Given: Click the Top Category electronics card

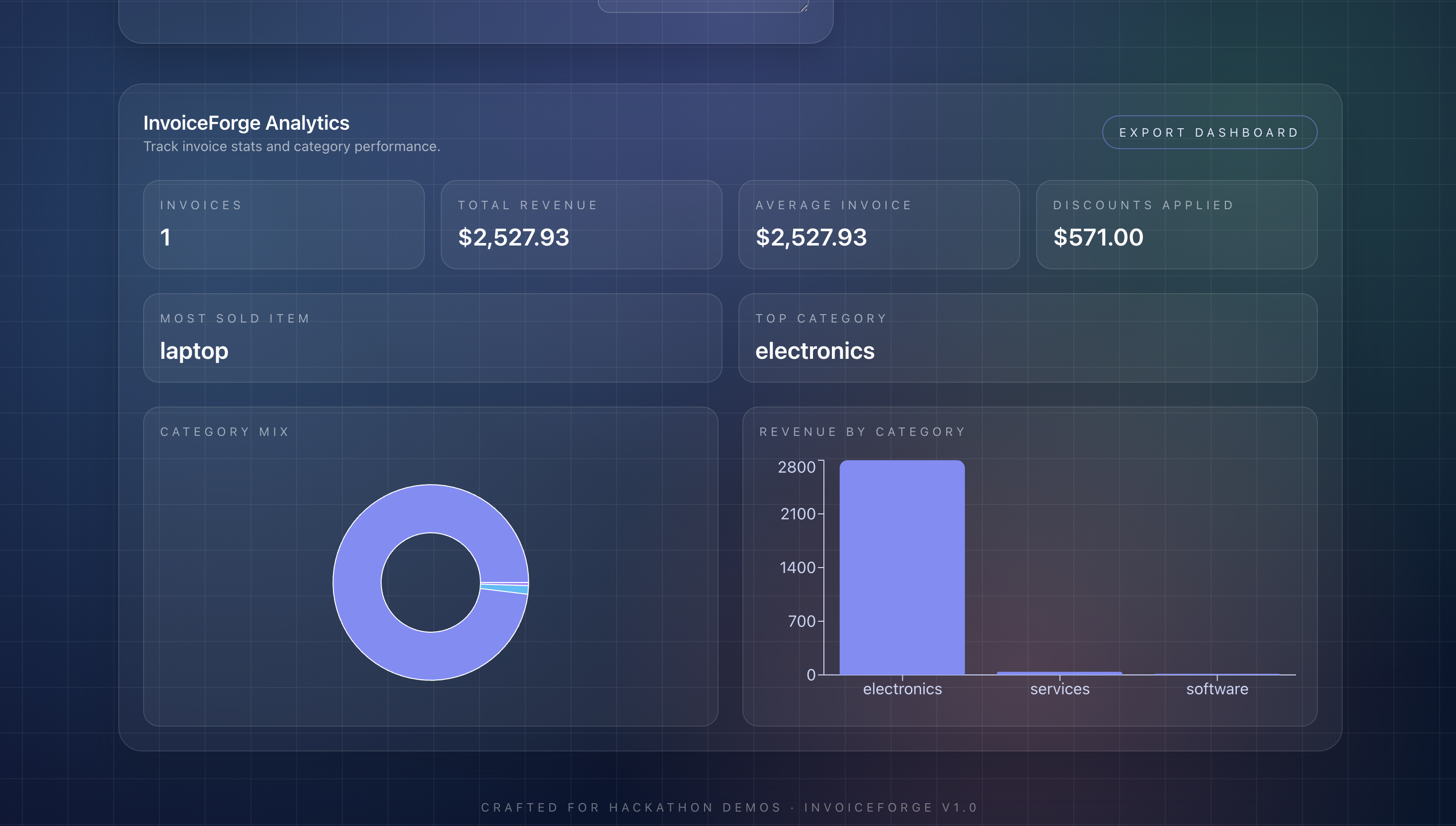Looking at the screenshot, I should (x=1027, y=338).
